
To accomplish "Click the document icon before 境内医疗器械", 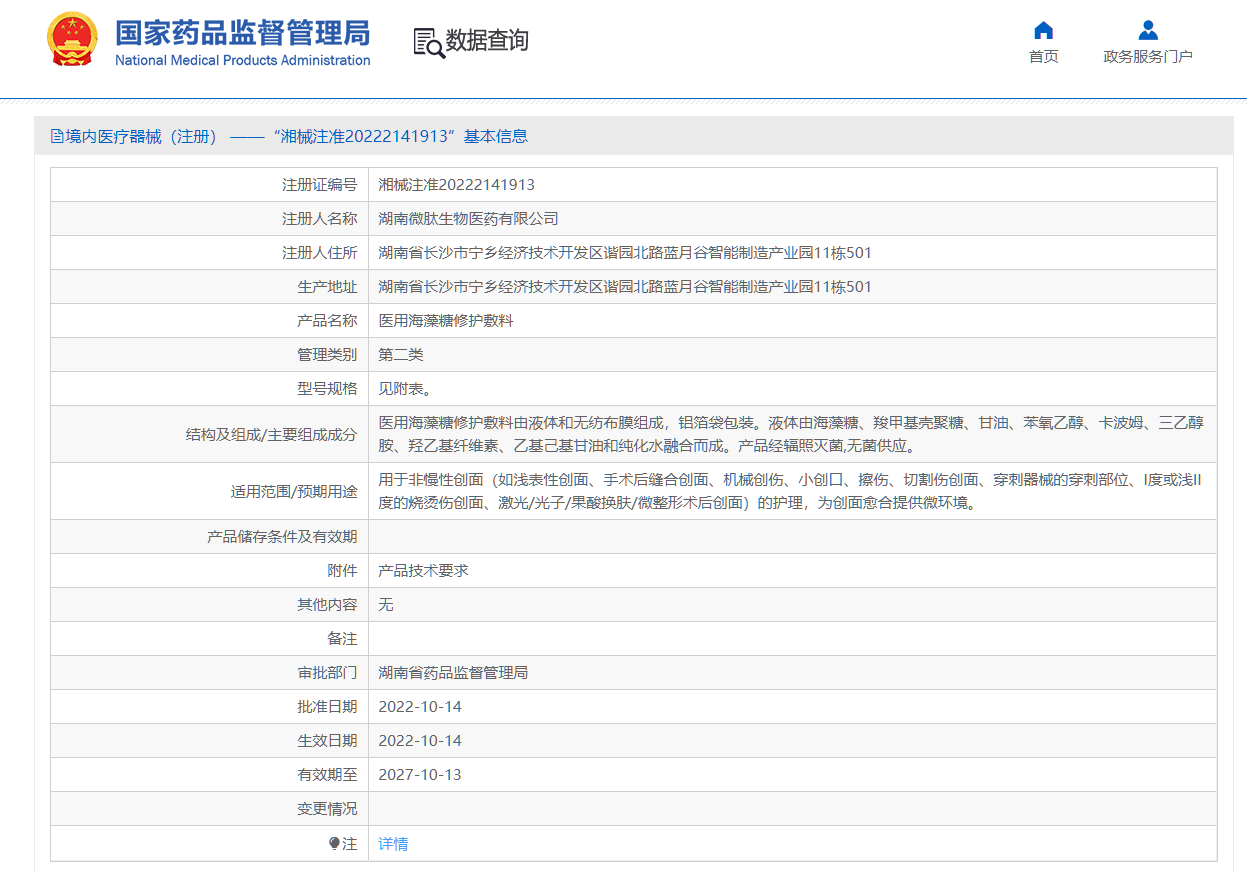I will [57, 137].
